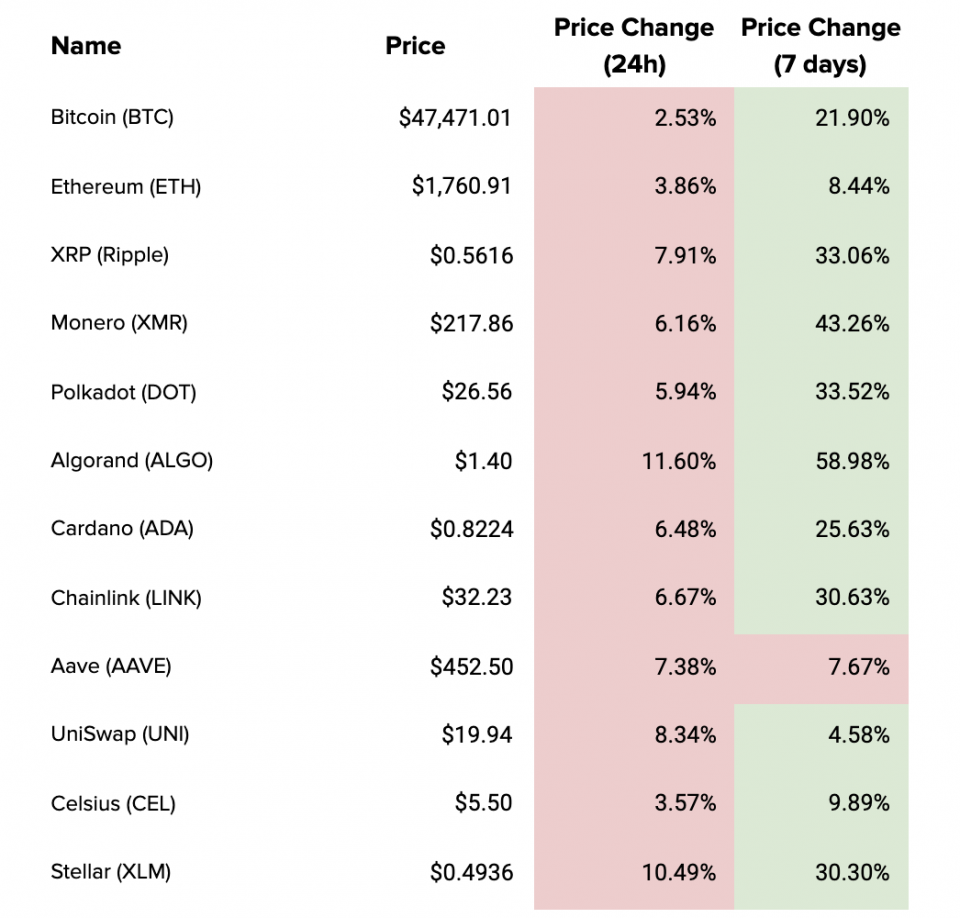Click the Price column header
Image resolution: width=960 pixels, height=918 pixels.
pyautogui.click(x=415, y=46)
